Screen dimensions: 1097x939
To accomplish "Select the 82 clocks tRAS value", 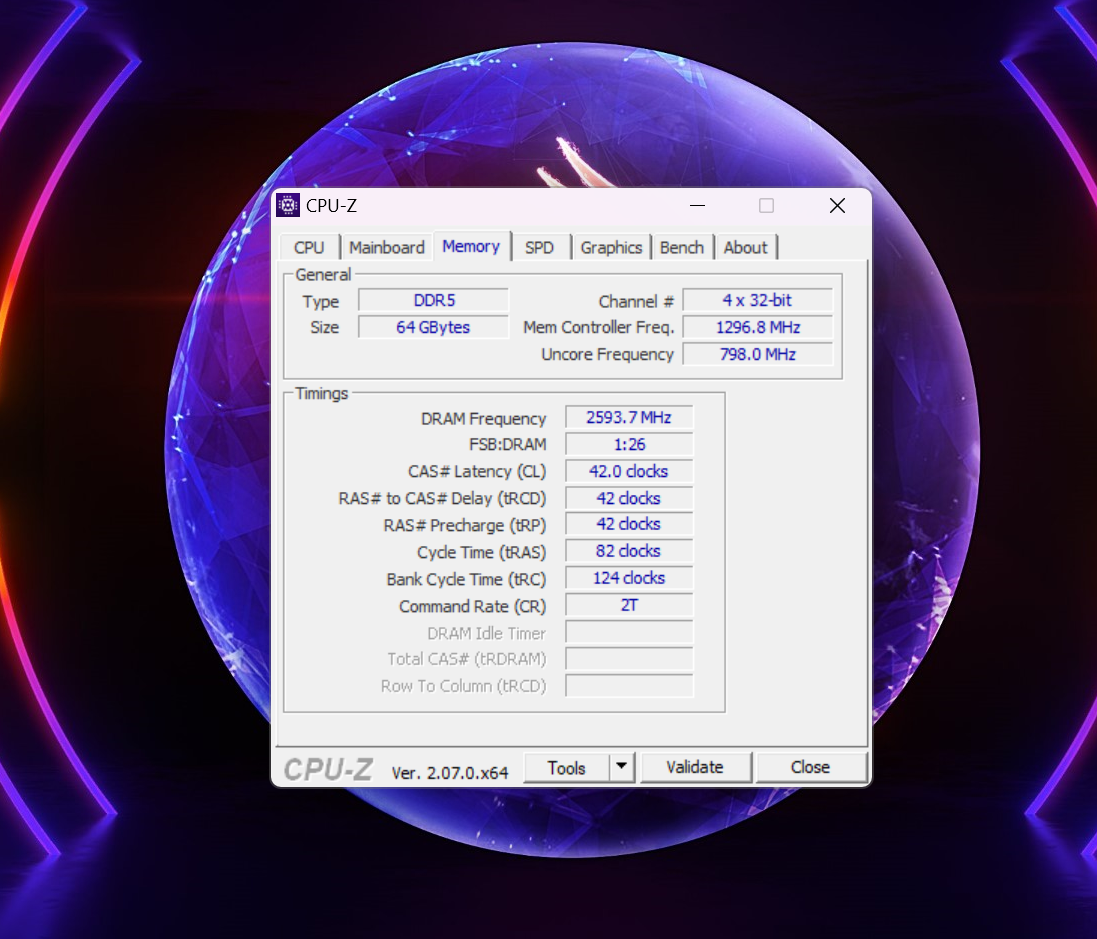I will coord(629,551).
